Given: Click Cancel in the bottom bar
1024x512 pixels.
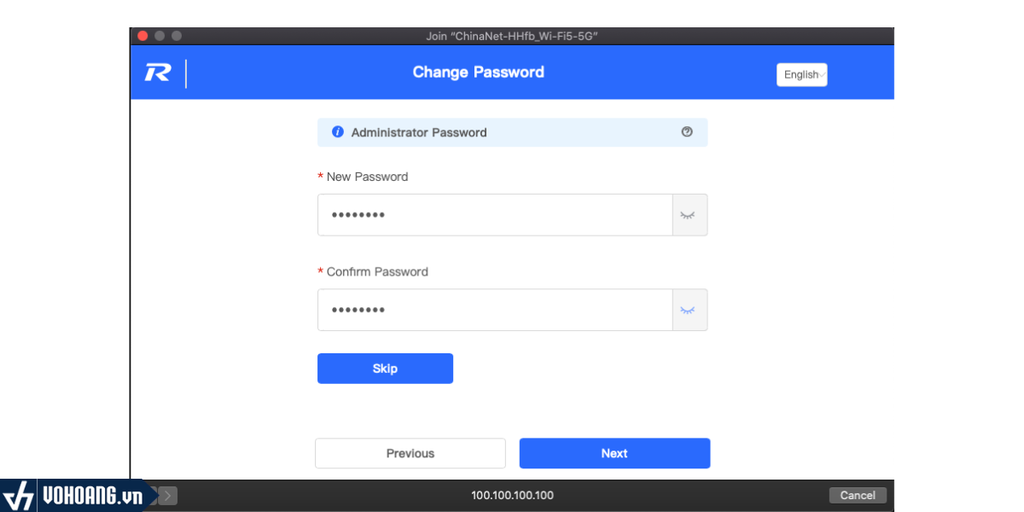Looking at the screenshot, I should [x=857, y=495].
